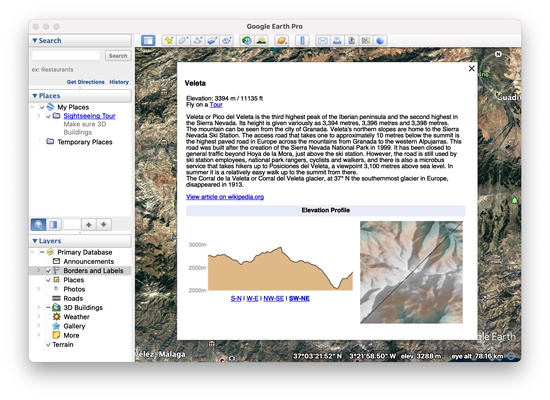
Task: Select the S-N elevation profile
Action: pyautogui.click(x=236, y=299)
